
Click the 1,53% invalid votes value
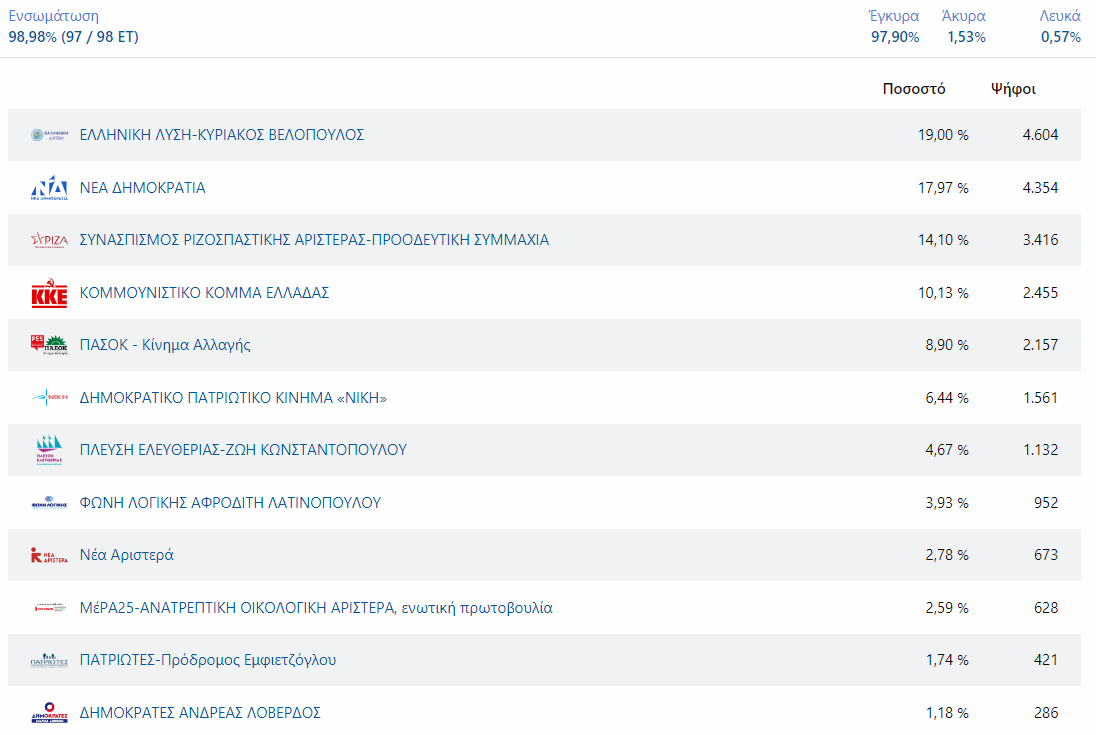[966, 37]
